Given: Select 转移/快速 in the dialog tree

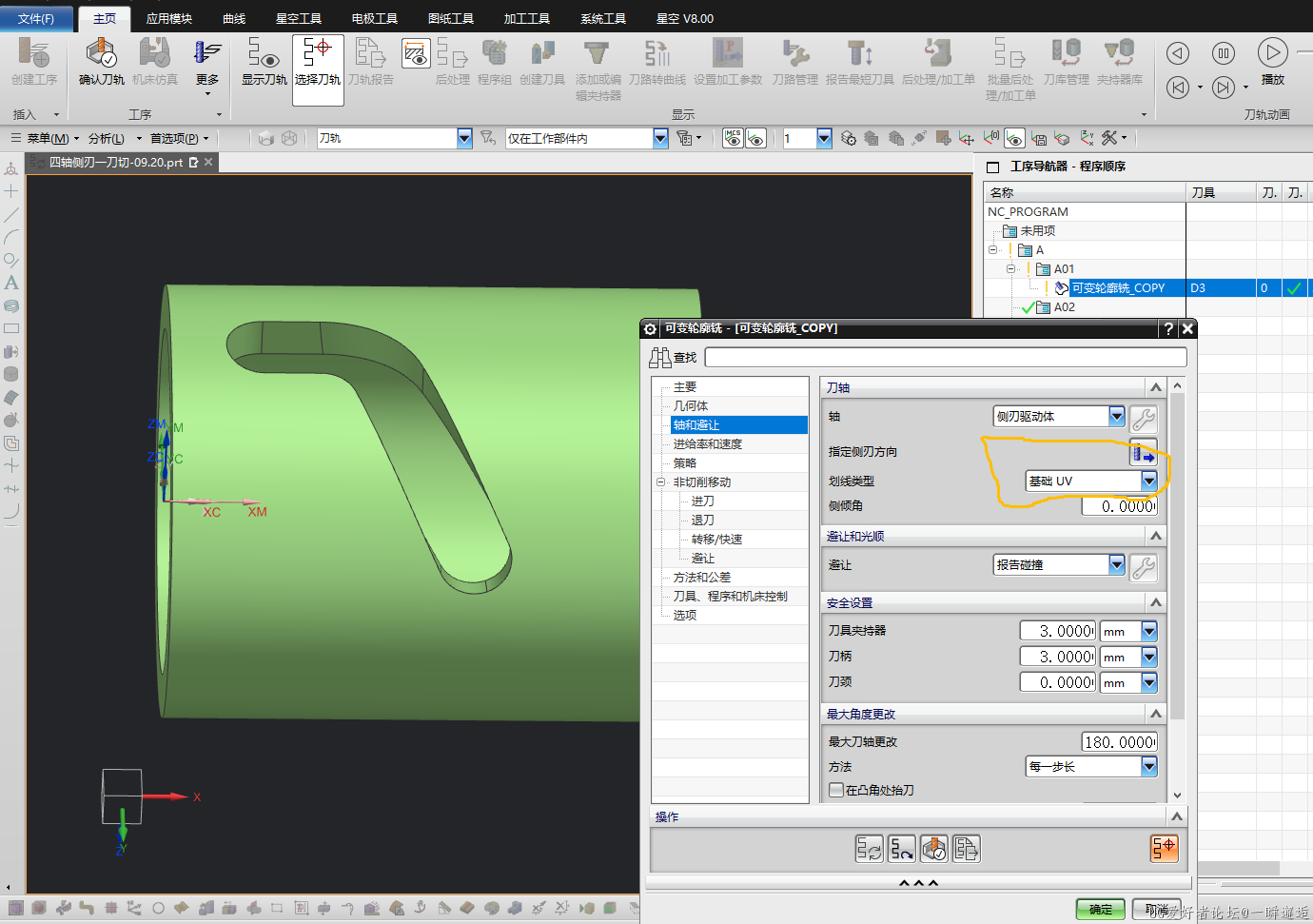Looking at the screenshot, I should 716,539.
